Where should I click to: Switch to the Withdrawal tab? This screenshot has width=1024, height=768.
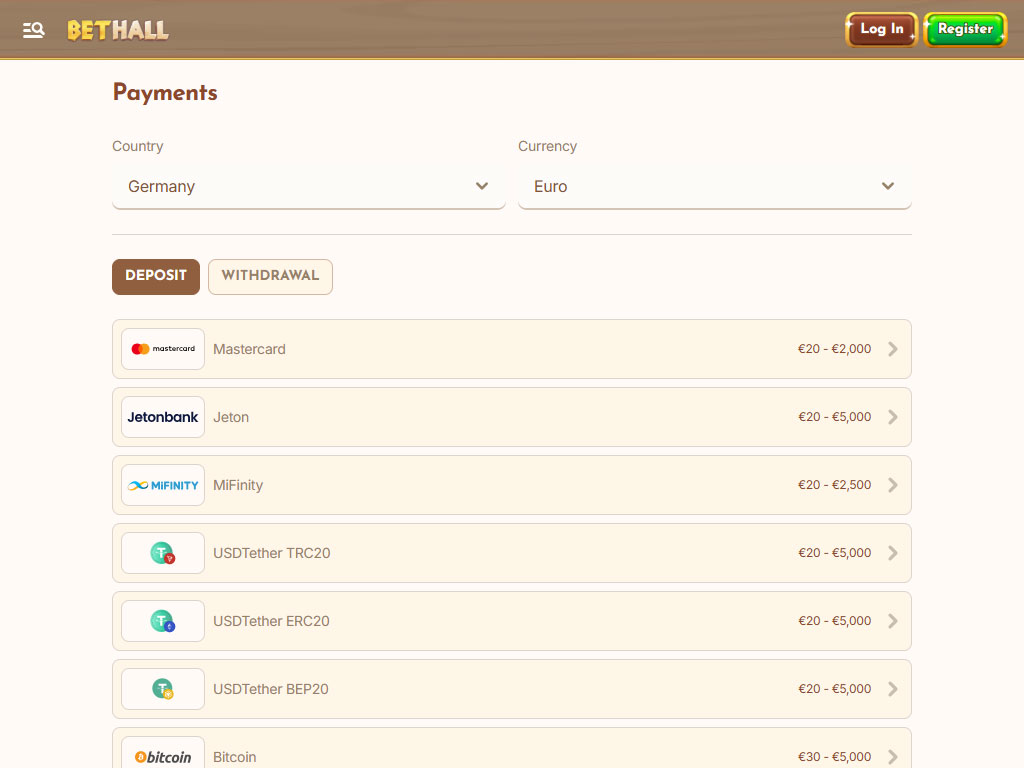[270, 276]
